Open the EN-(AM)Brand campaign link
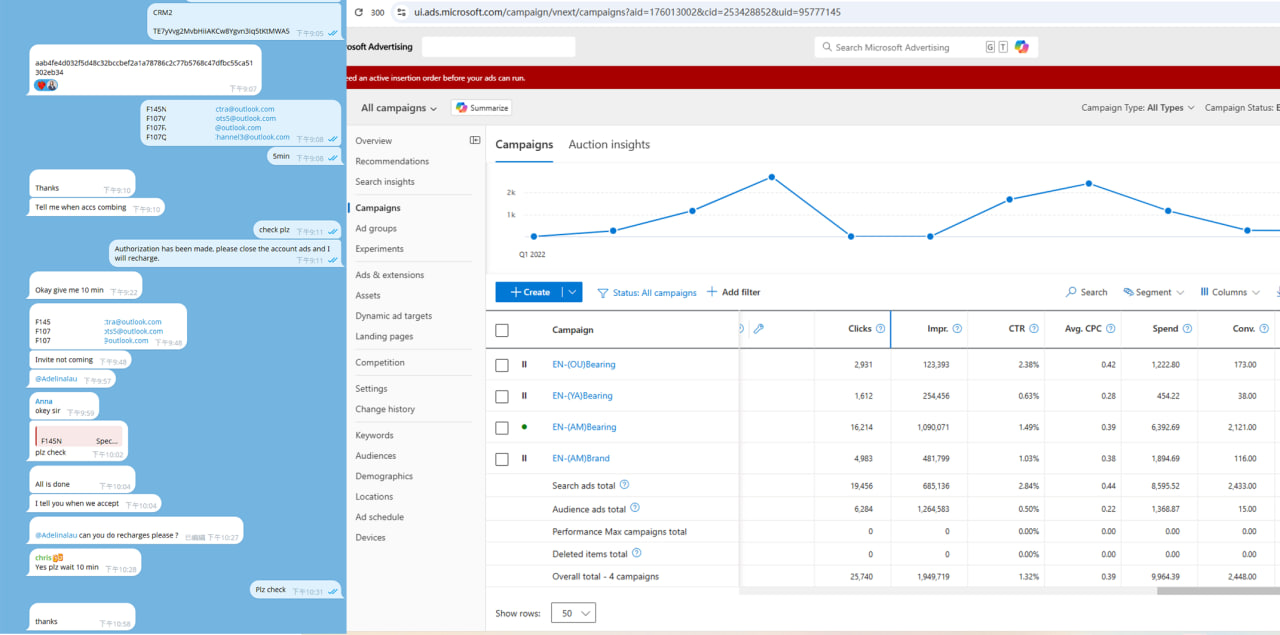 tap(581, 458)
